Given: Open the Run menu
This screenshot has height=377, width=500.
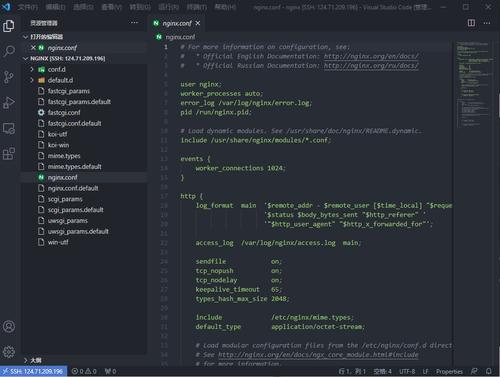Looking at the screenshot, I should (168, 7).
